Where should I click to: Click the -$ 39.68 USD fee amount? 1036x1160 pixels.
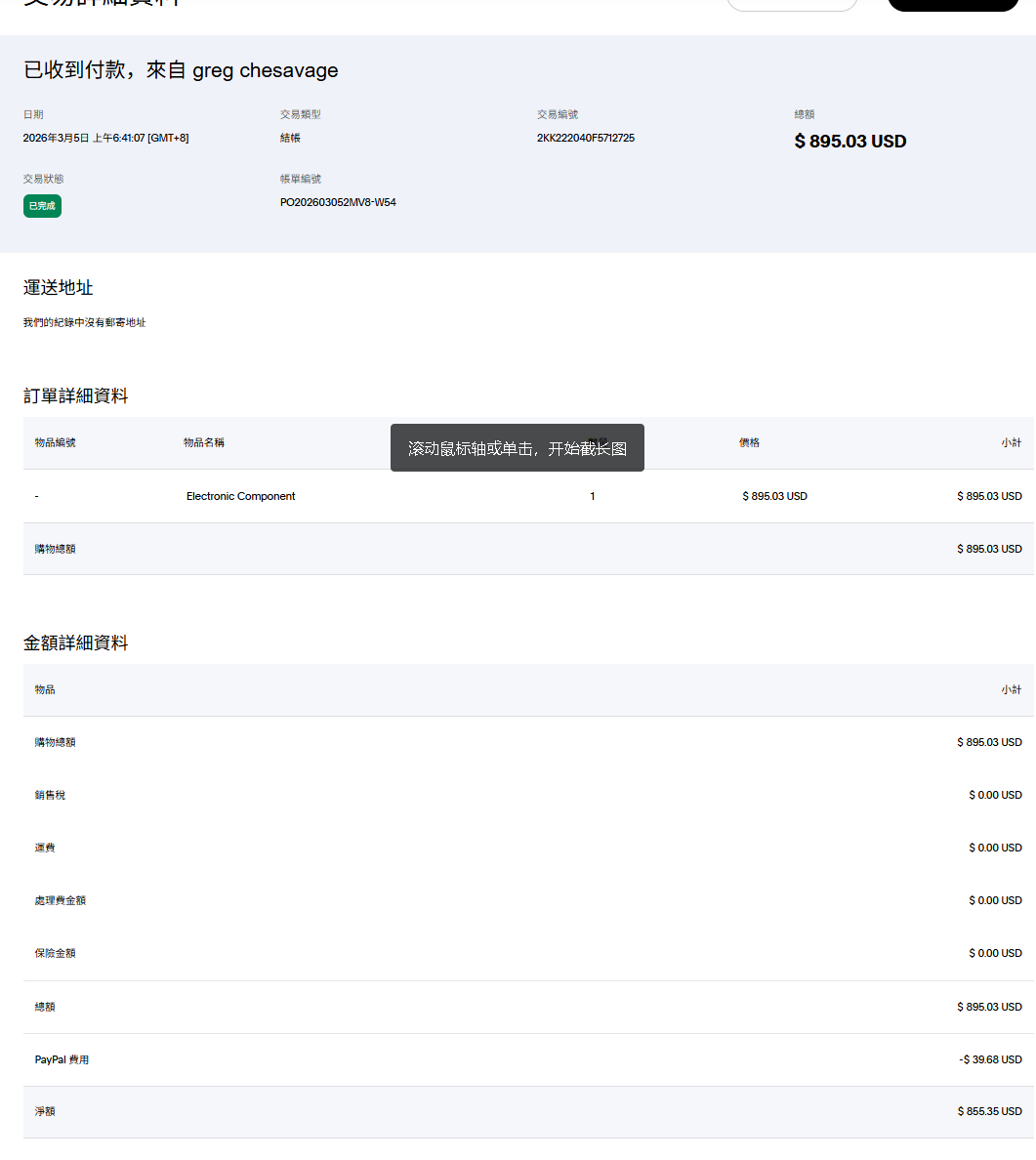click(990, 1059)
